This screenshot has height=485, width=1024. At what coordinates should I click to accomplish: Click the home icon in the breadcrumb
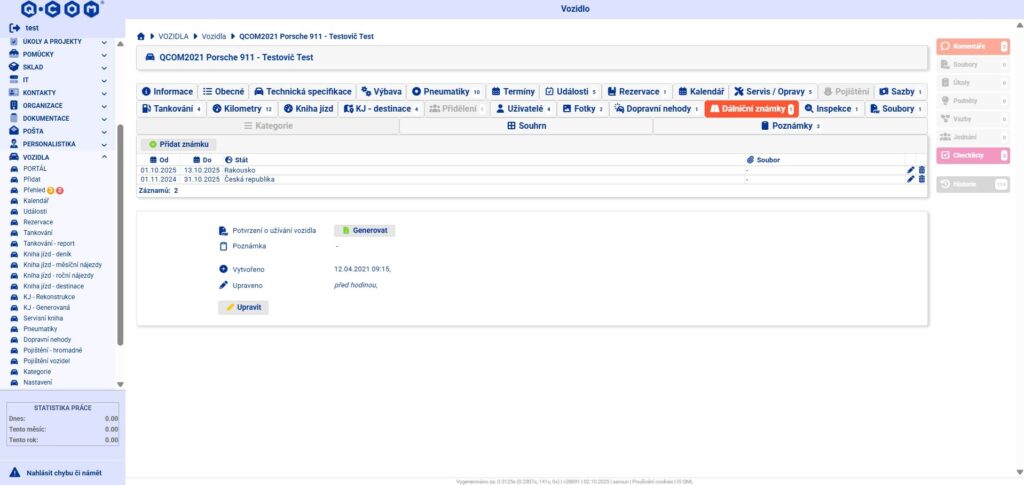141,36
